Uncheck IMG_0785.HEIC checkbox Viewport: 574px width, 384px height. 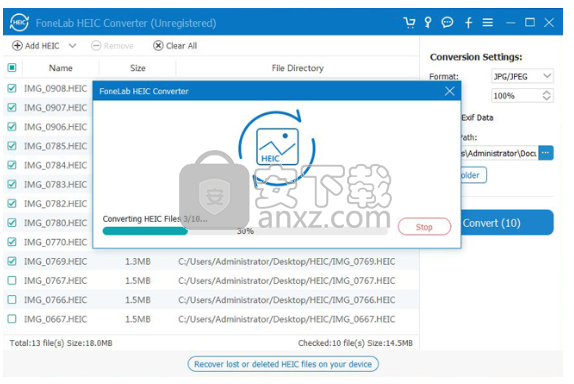12,146
